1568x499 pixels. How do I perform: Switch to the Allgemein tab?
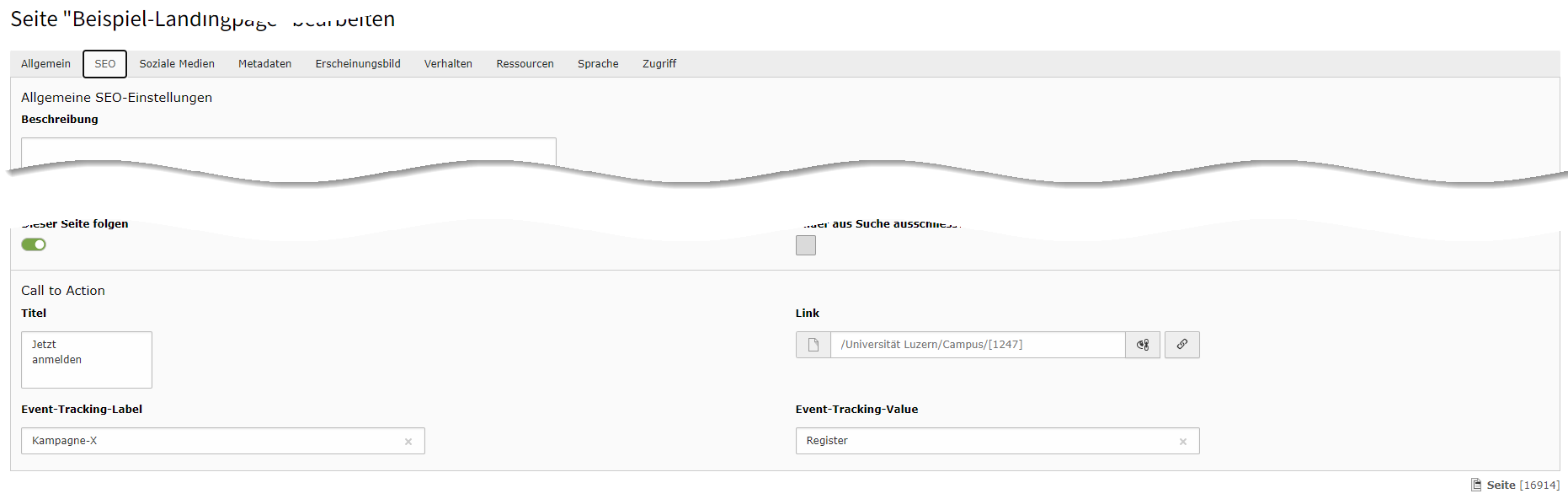pyautogui.click(x=46, y=64)
